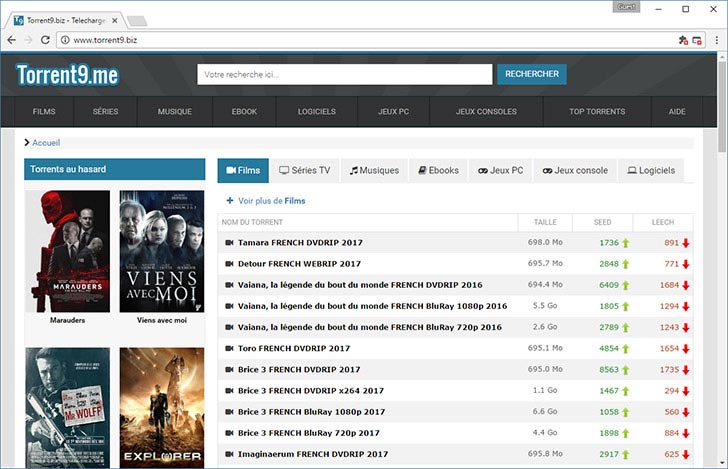Click the Voir plus de Films link
The width and height of the screenshot is (728, 469).
(272, 201)
